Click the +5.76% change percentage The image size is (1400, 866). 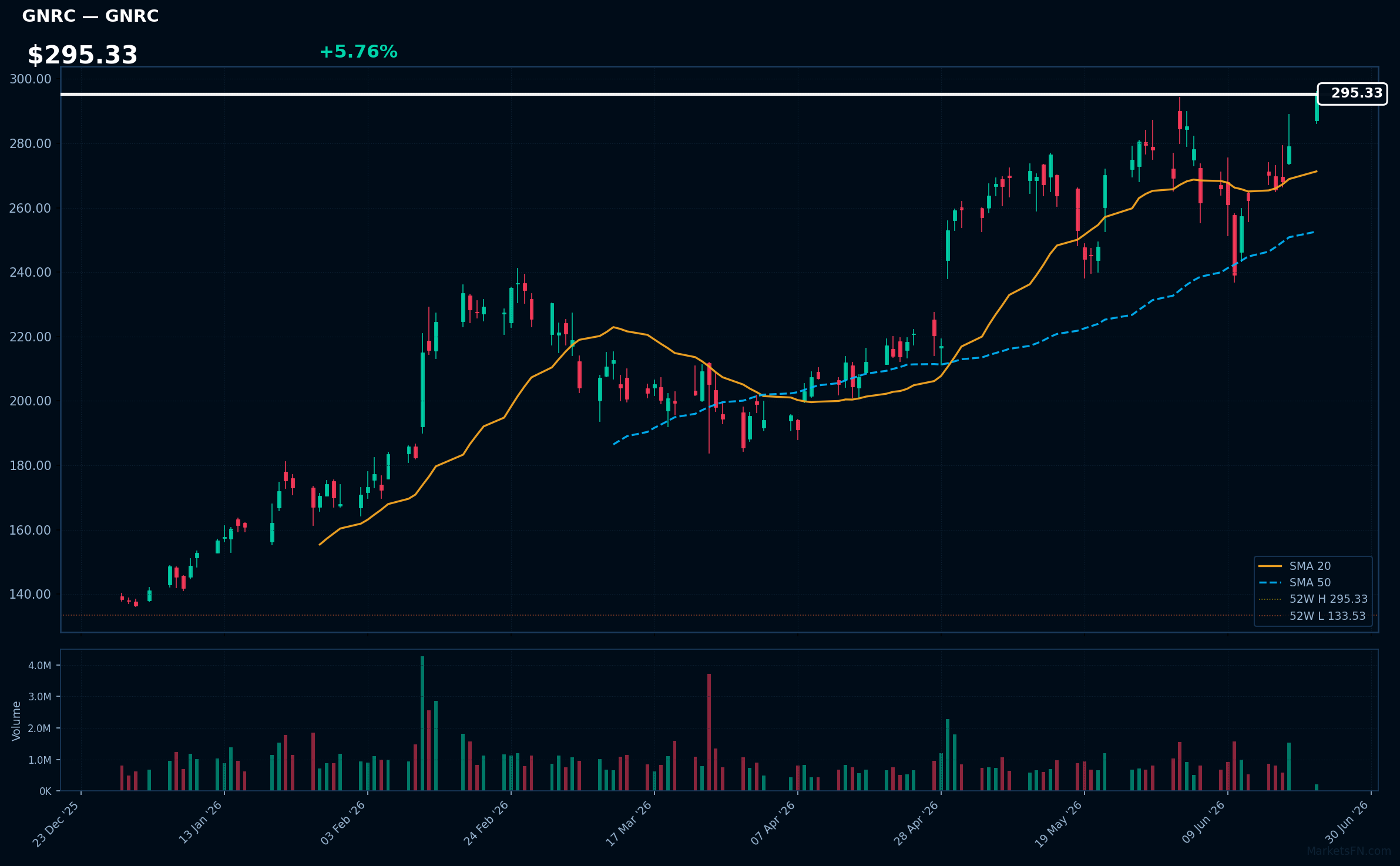pyautogui.click(x=358, y=52)
